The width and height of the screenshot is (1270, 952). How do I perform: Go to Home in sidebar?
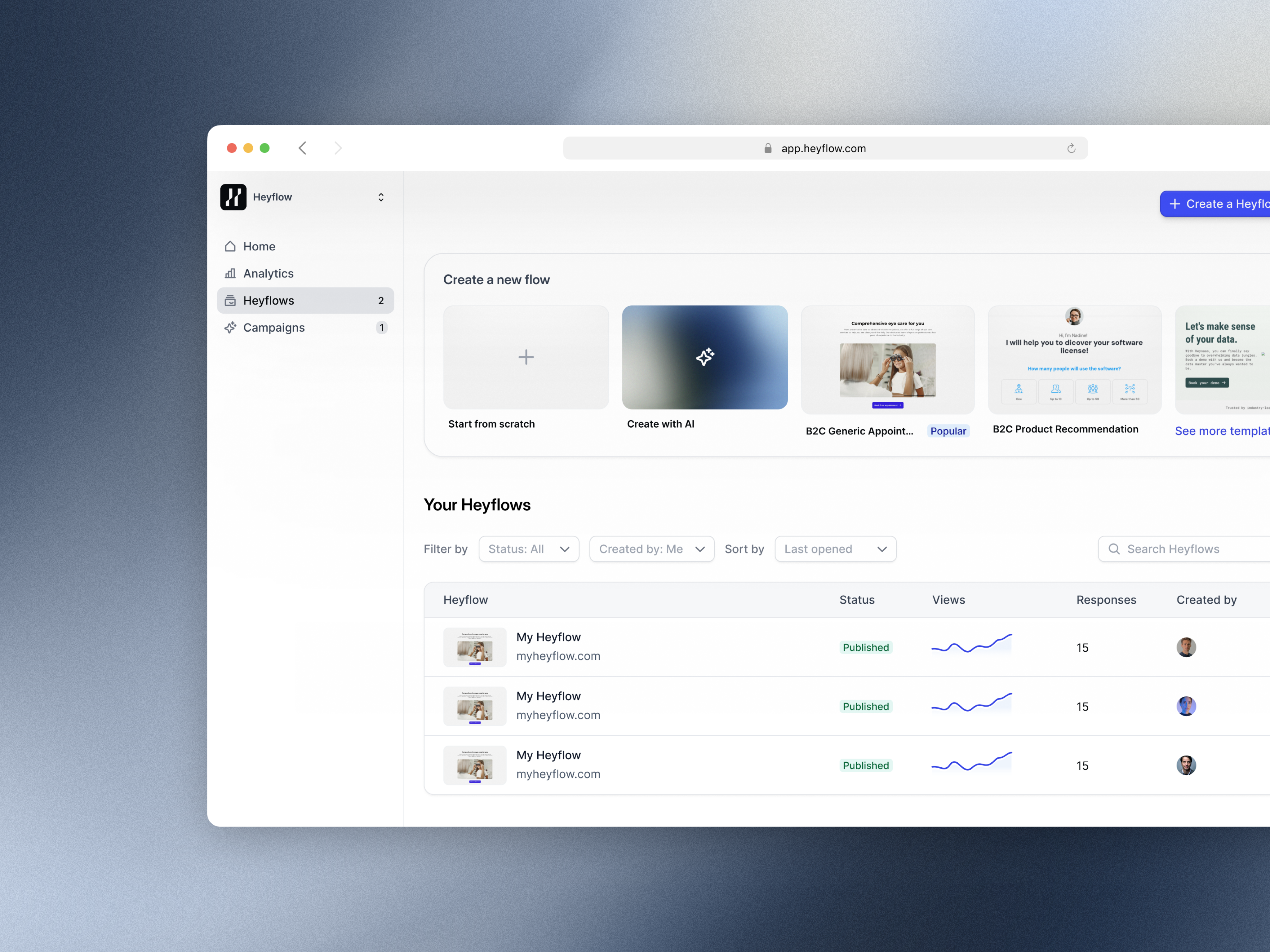pyautogui.click(x=259, y=246)
